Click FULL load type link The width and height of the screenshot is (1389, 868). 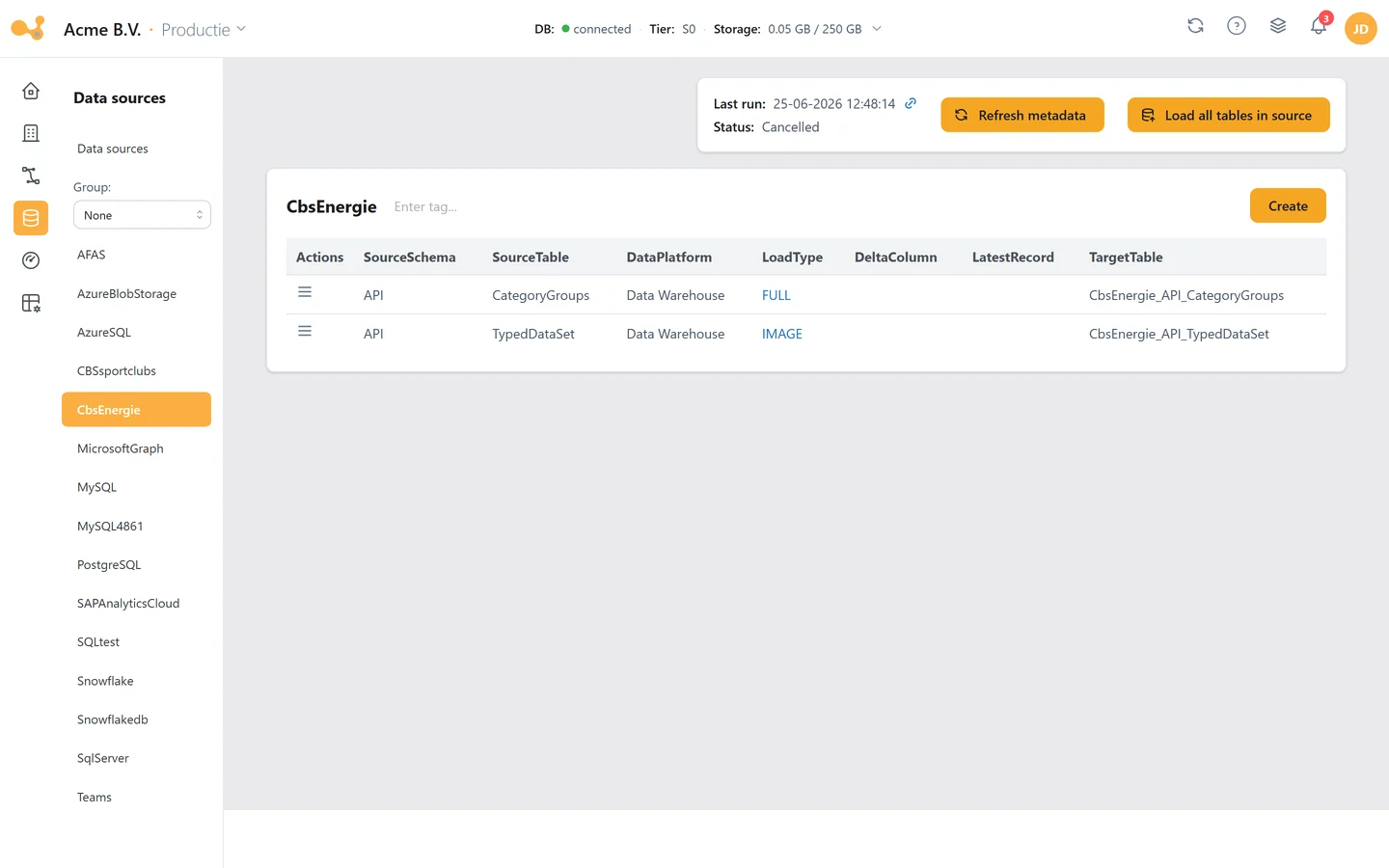[x=776, y=295]
